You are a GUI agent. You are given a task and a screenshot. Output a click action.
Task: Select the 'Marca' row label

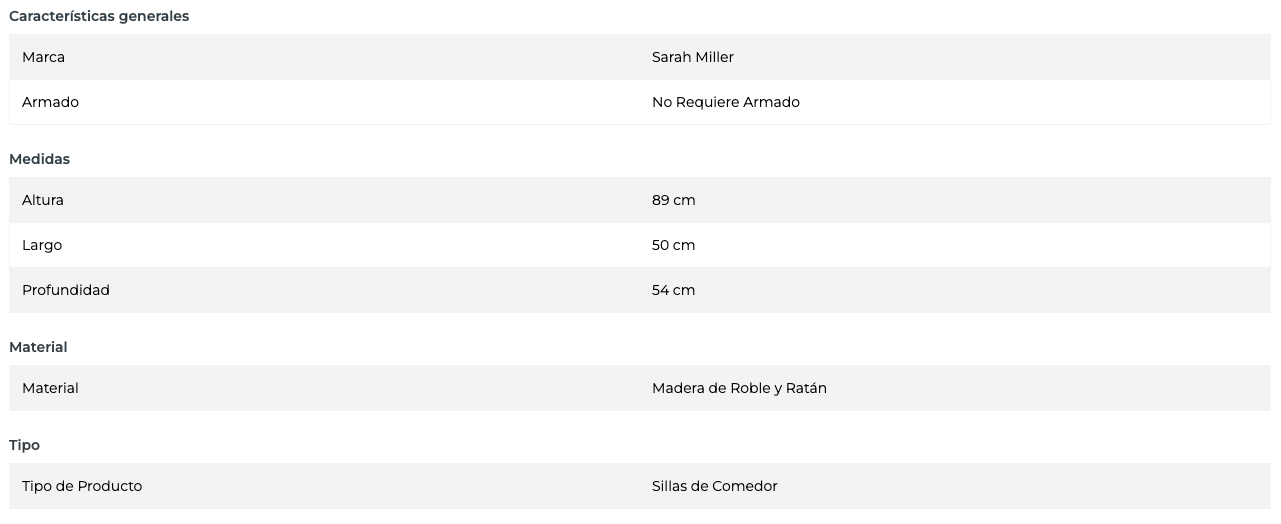pos(43,57)
